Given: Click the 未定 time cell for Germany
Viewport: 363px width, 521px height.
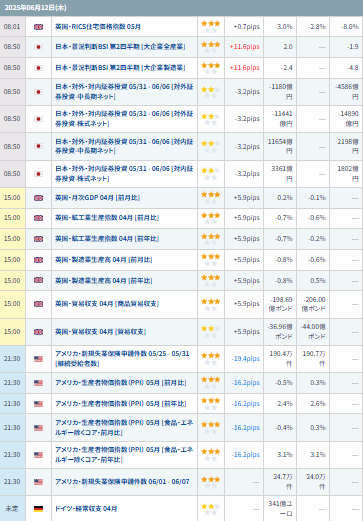Looking at the screenshot, I should pos(12,509).
